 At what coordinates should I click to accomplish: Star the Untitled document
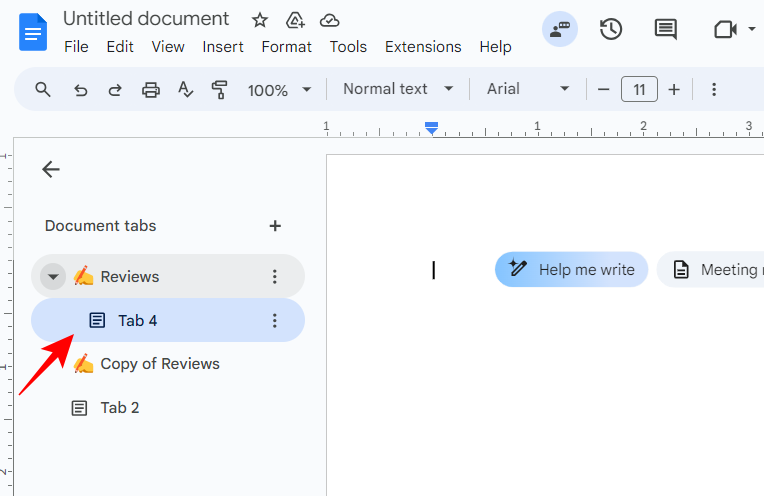(260, 20)
